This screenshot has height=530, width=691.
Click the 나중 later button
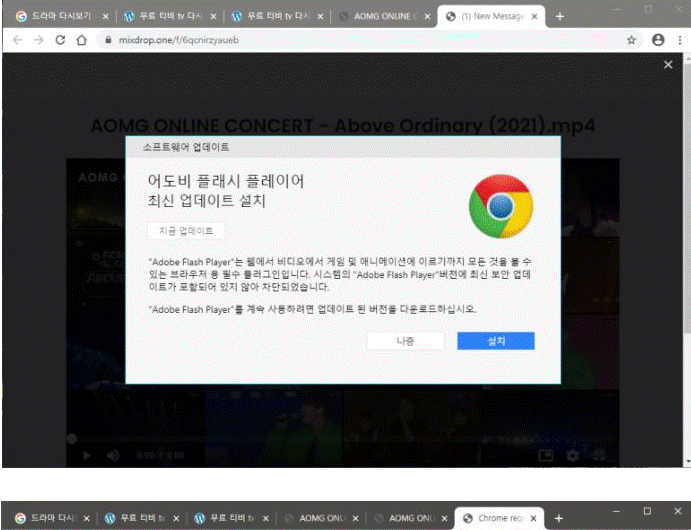pyautogui.click(x=405, y=341)
